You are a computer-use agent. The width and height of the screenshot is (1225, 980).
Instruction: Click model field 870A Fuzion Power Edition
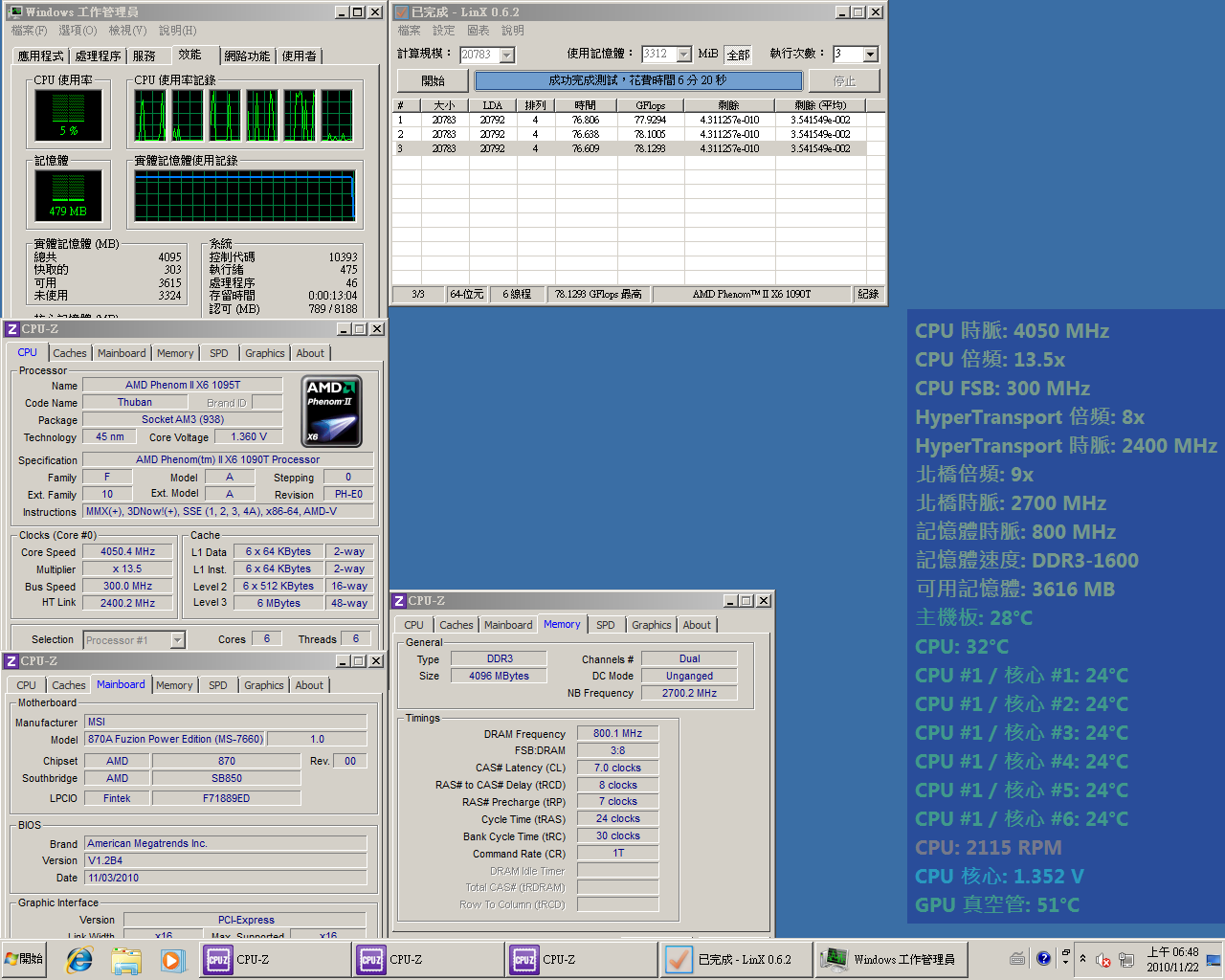pyautogui.click(x=175, y=740)
